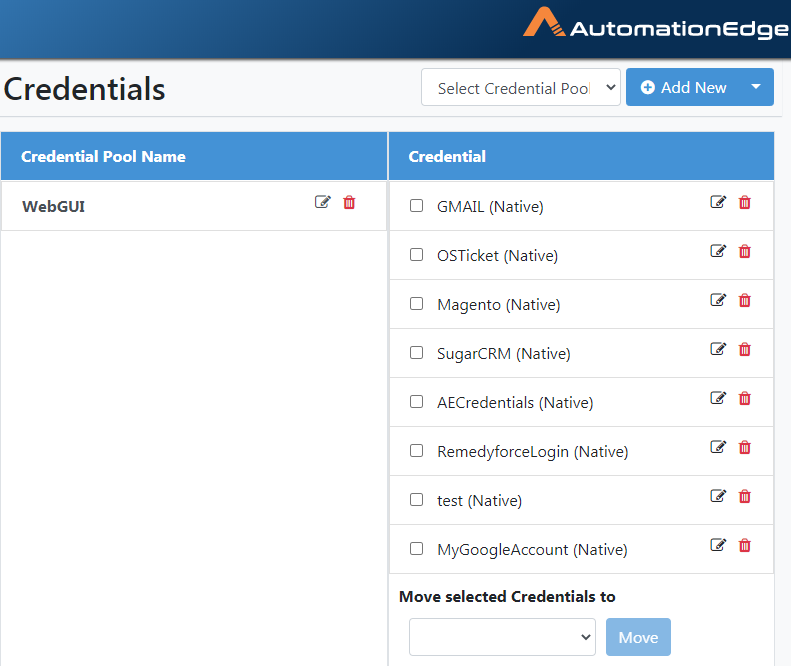791x666 pixels.
Task: Edit the RemedyforceLogin credential
Action: [x=718, y=447]
